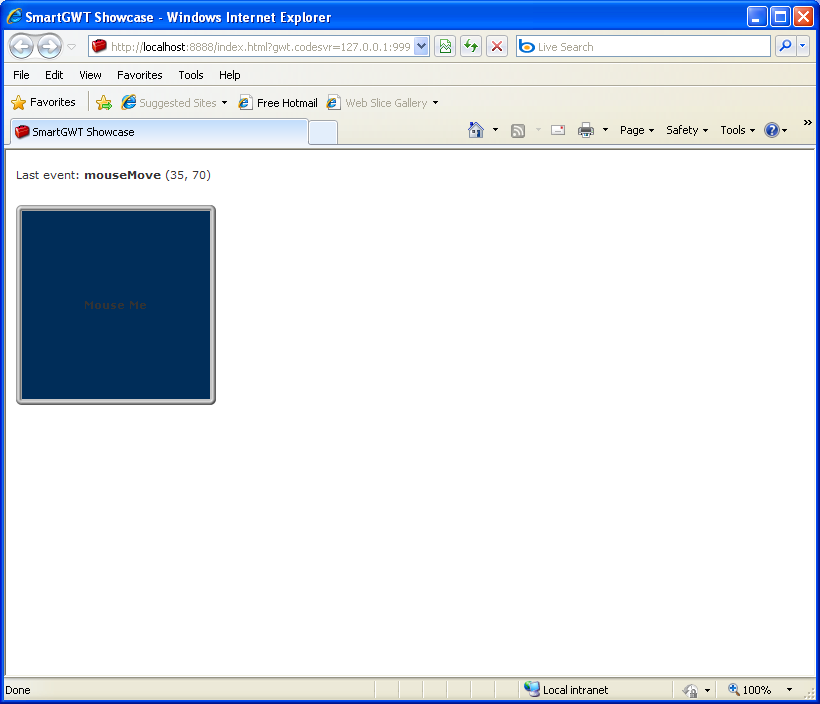Click the Last event mouseMove label
Image resolution: width=820 pixels, height=704 pixels.
(x=113, y=175)
